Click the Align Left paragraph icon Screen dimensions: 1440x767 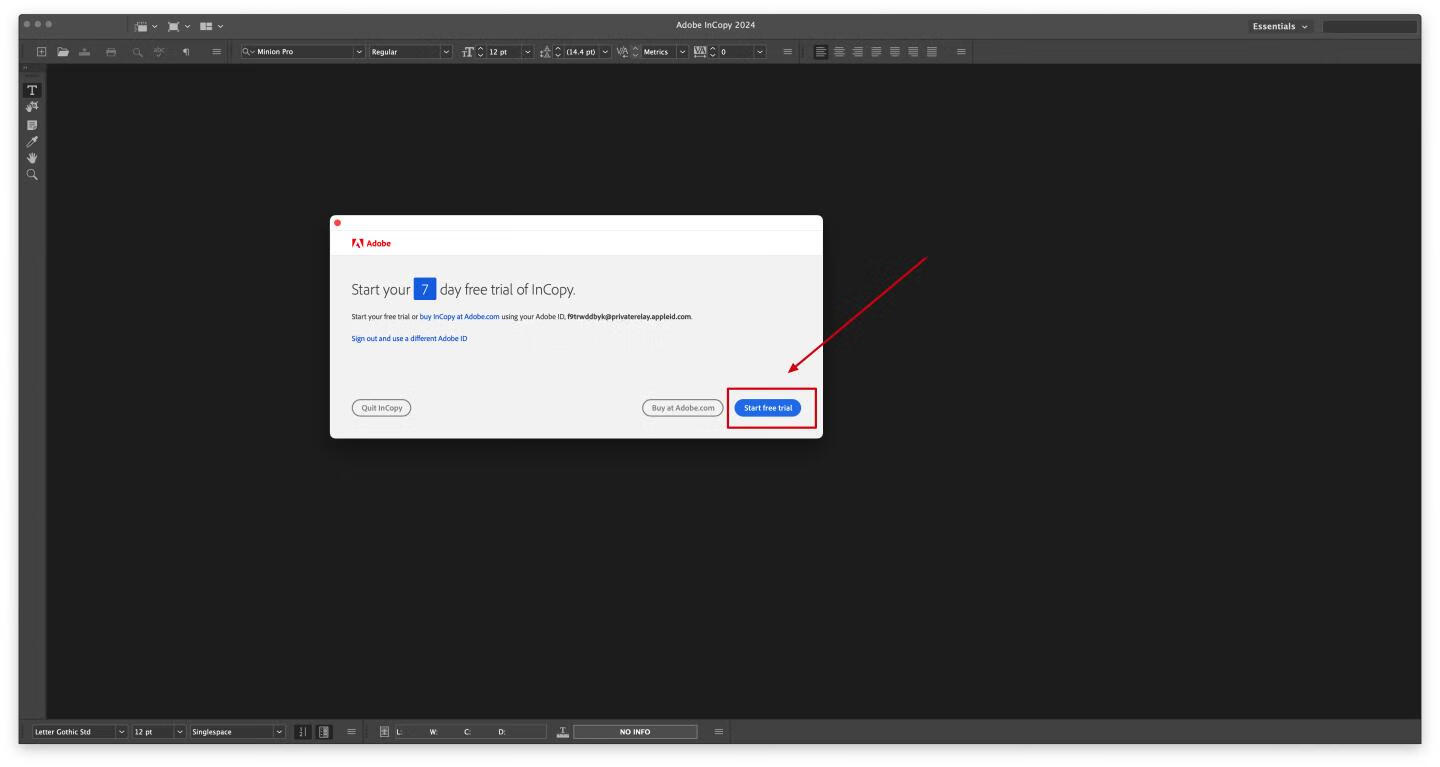pos(821,51)
